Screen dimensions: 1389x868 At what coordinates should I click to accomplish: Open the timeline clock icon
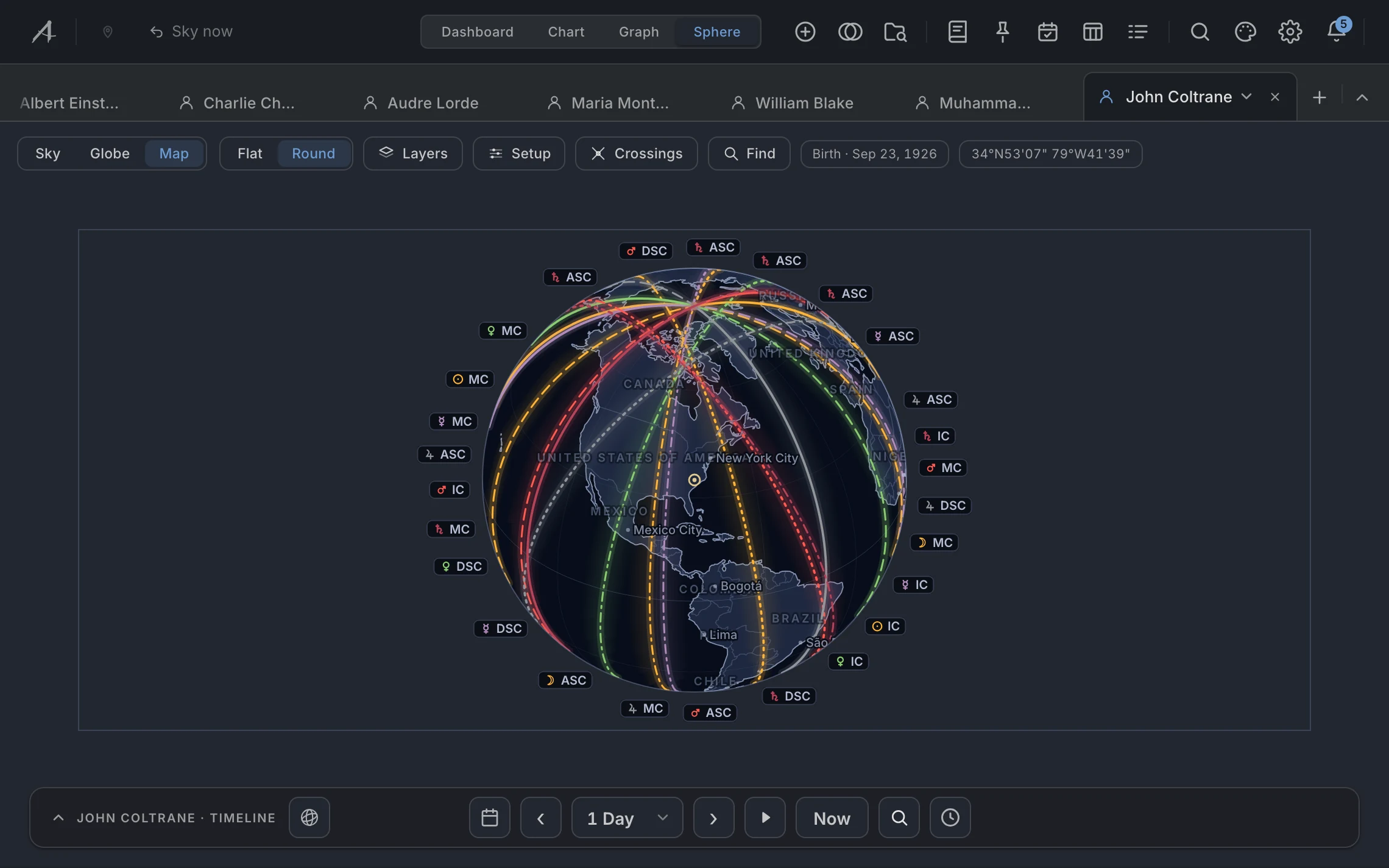pyautogui.click(x=950, y=817)
